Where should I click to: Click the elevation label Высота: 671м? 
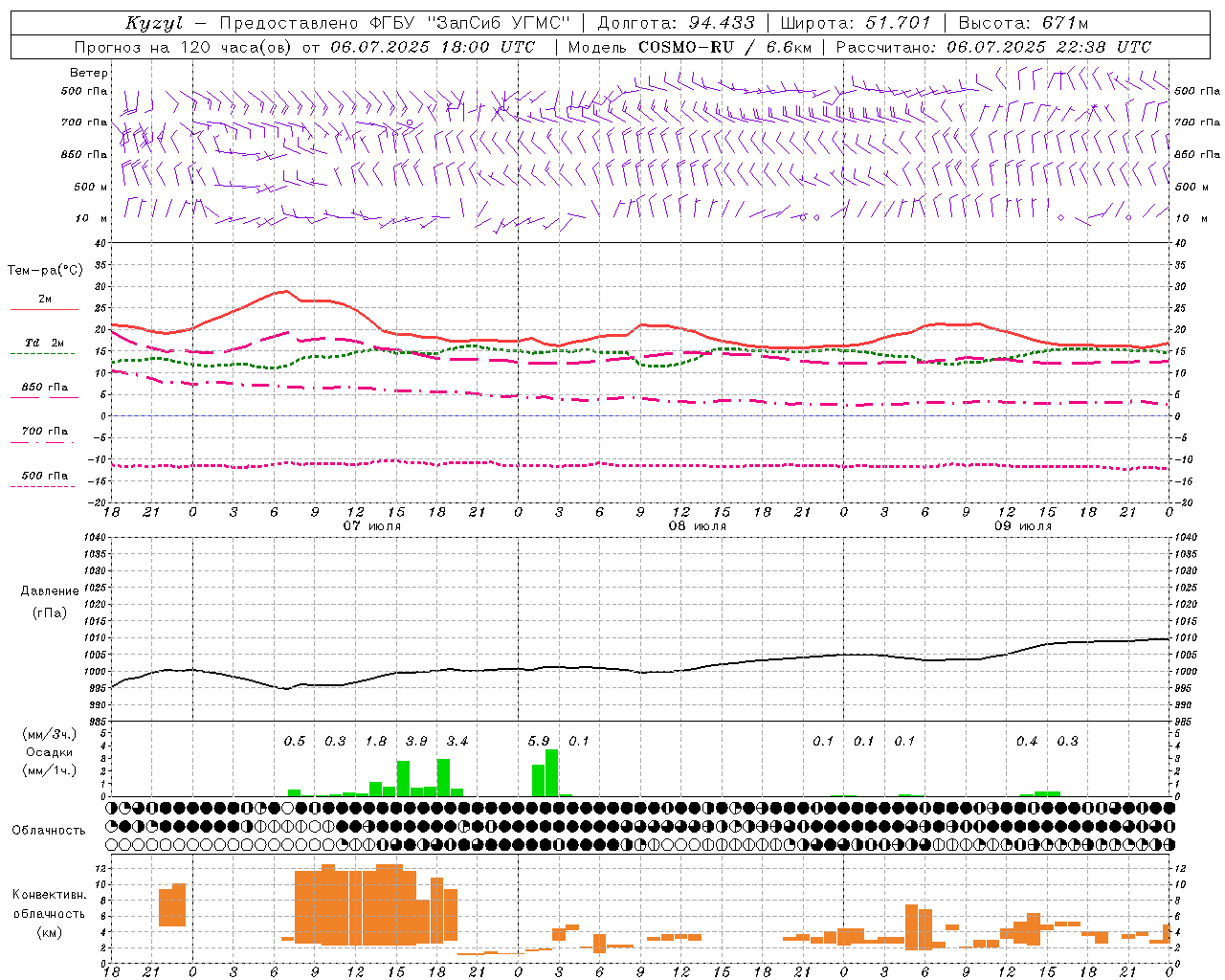1023,23
